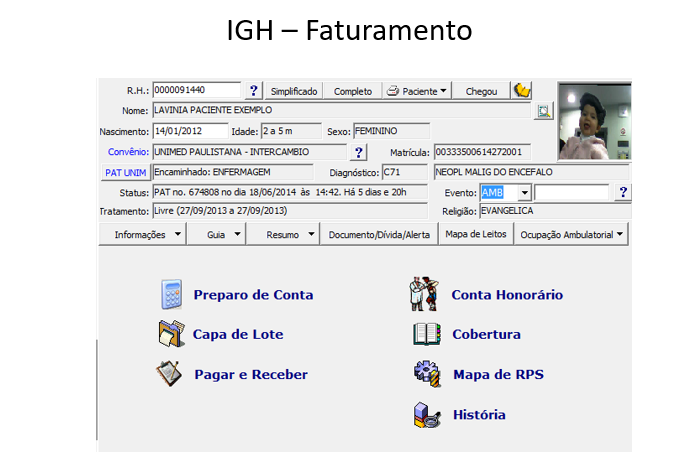Open the Cobertura book icon

tap(427, 334)
